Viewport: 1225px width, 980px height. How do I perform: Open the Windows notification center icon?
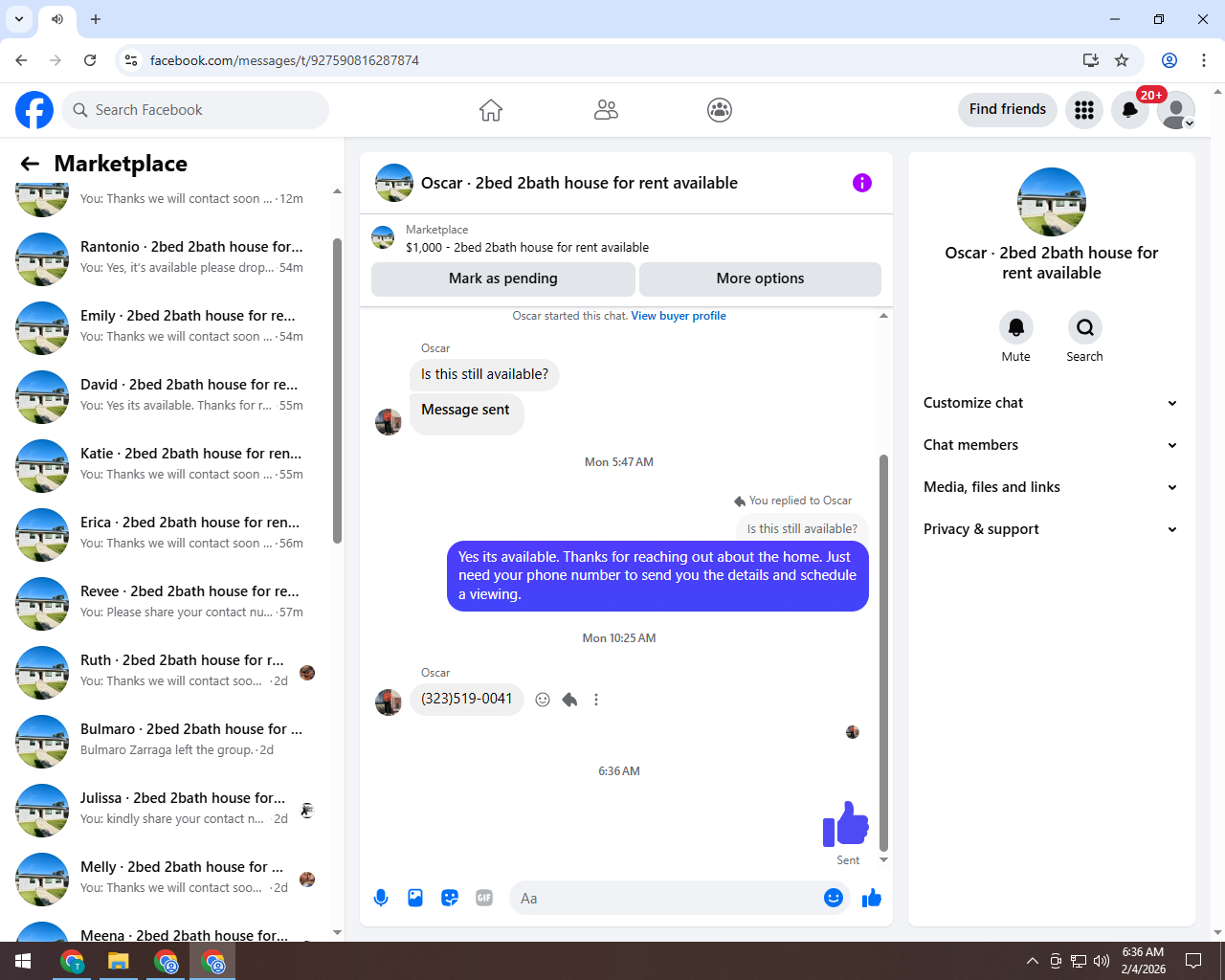coord(1193,961)
